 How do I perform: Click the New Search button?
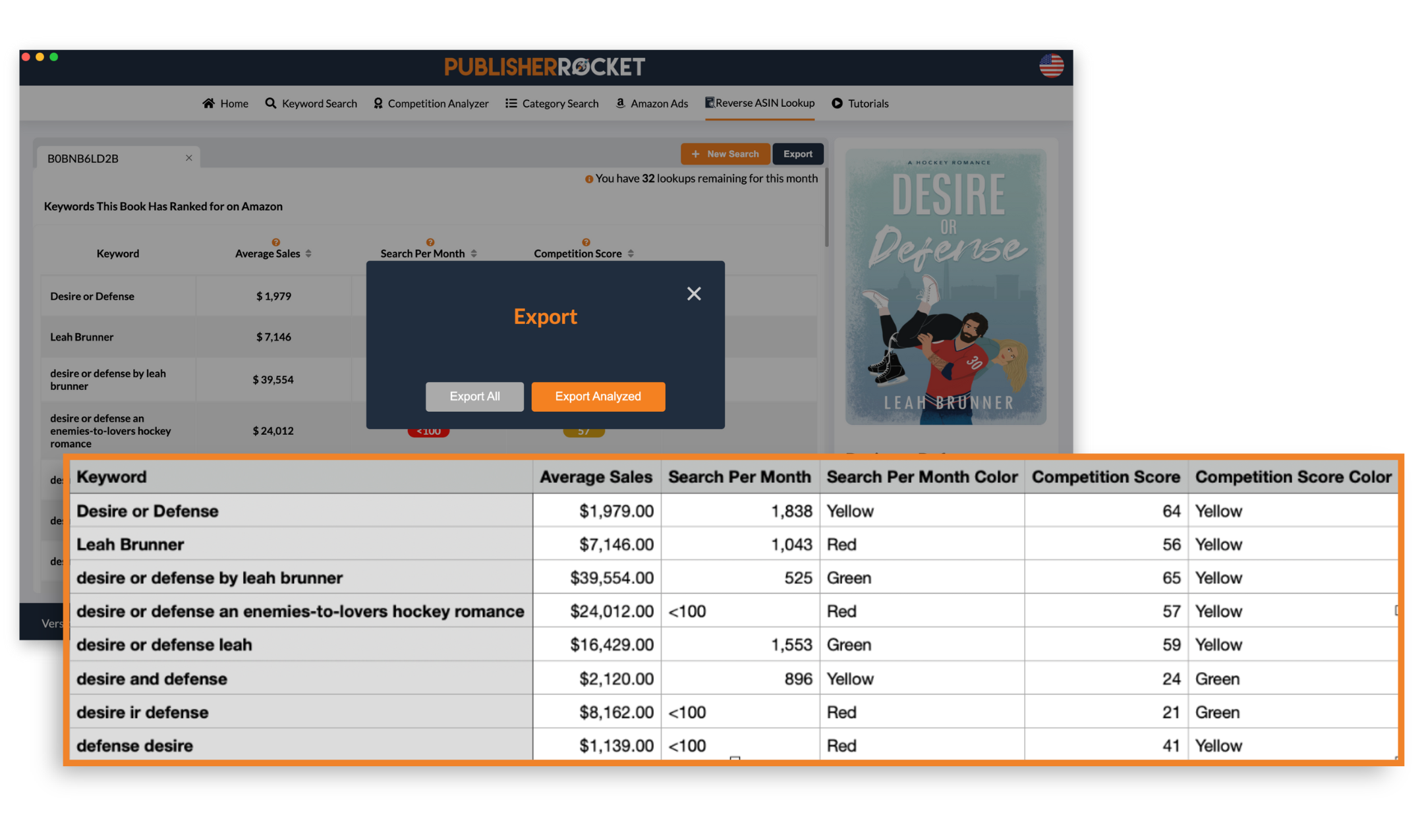tap(725, 154)
